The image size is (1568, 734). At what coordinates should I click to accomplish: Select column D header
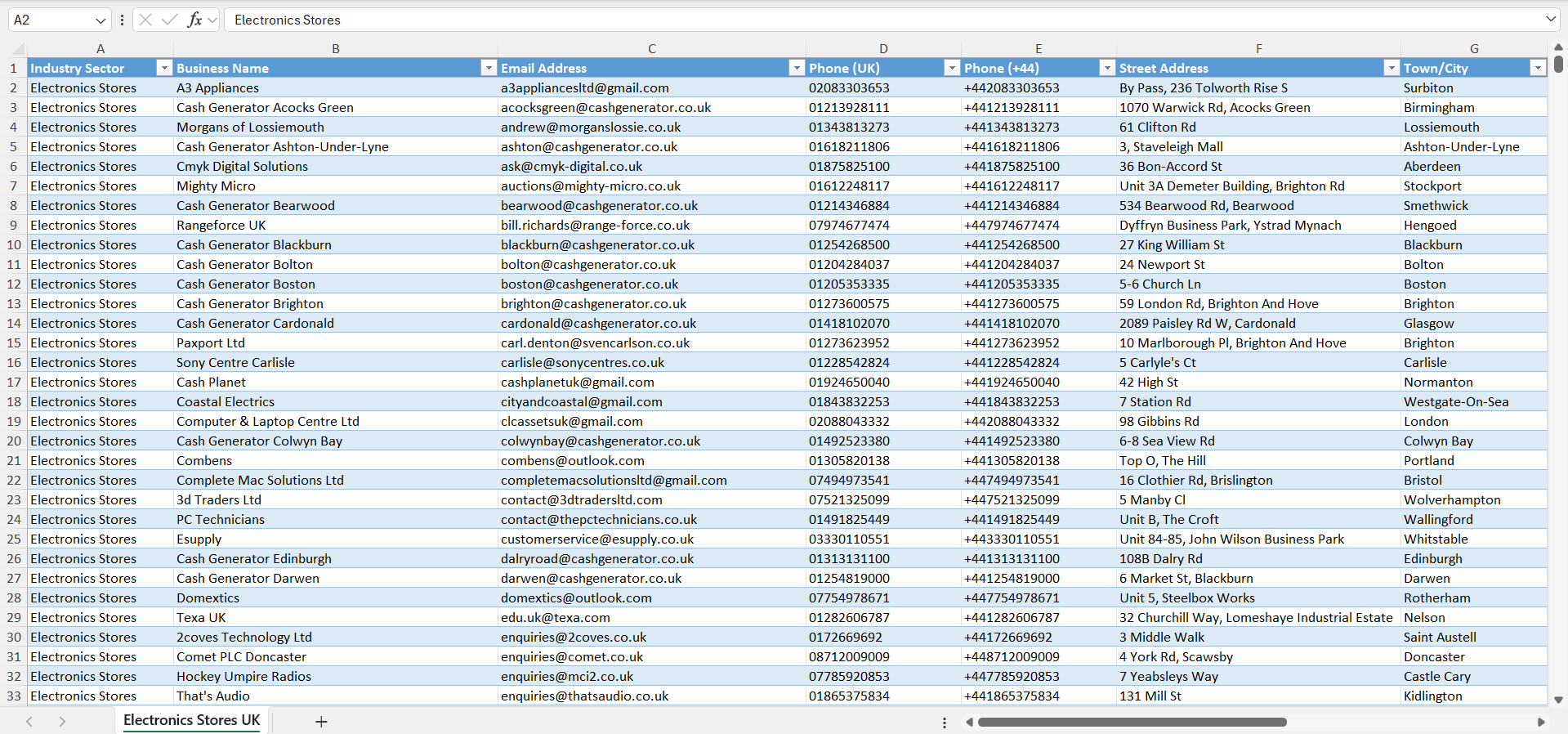tap(883, 49)
